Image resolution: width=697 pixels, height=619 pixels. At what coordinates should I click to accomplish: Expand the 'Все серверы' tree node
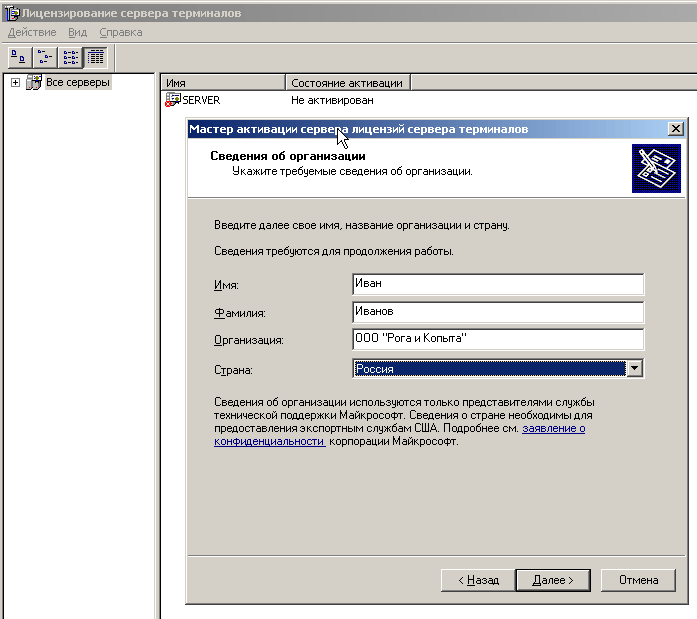(15, 83)
